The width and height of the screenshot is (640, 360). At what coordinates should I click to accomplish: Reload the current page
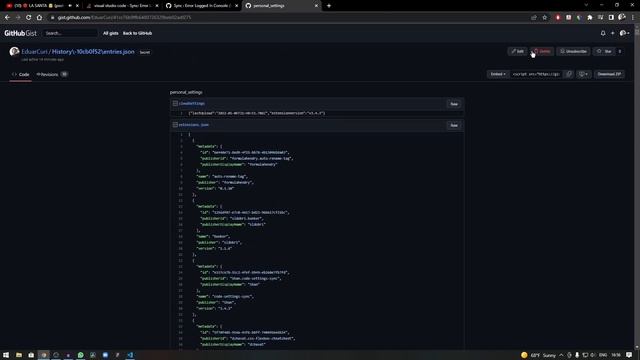click(x=29, y=18)
